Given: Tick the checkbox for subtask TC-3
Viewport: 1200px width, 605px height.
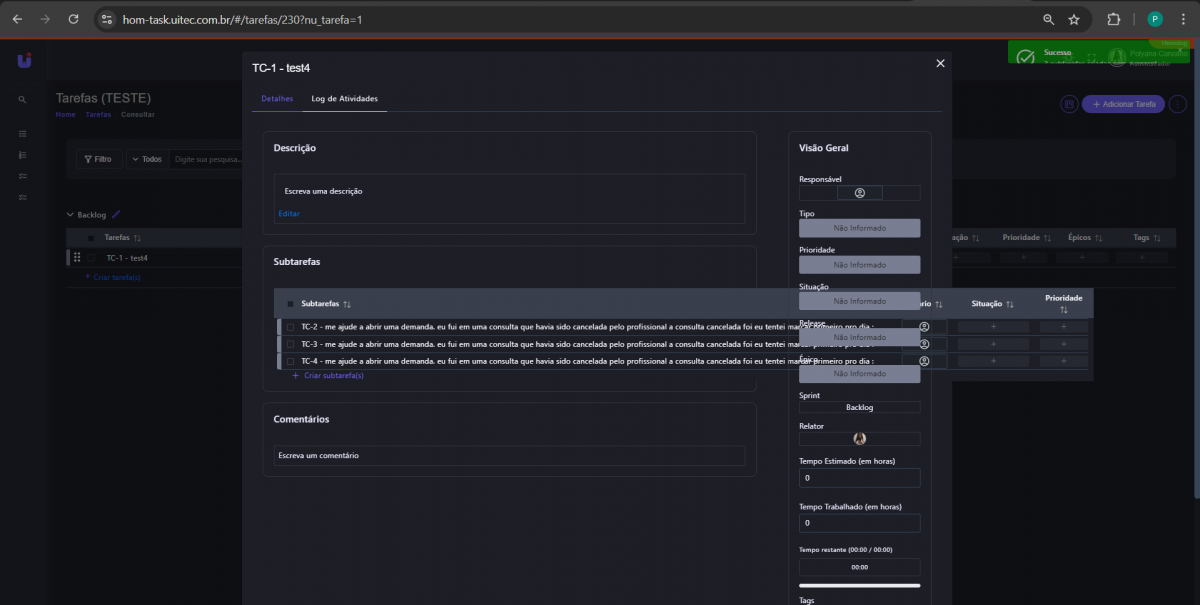Looking at the screenshot, I should 290,344.
